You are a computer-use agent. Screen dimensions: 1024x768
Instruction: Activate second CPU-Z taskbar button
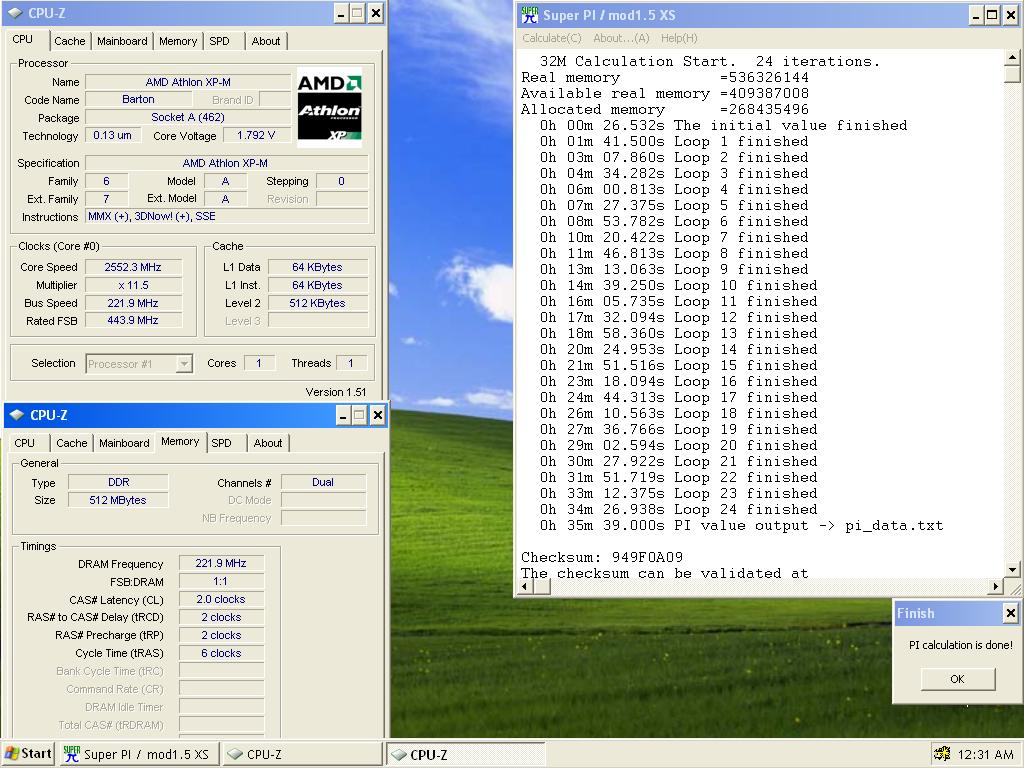[466, 754]
